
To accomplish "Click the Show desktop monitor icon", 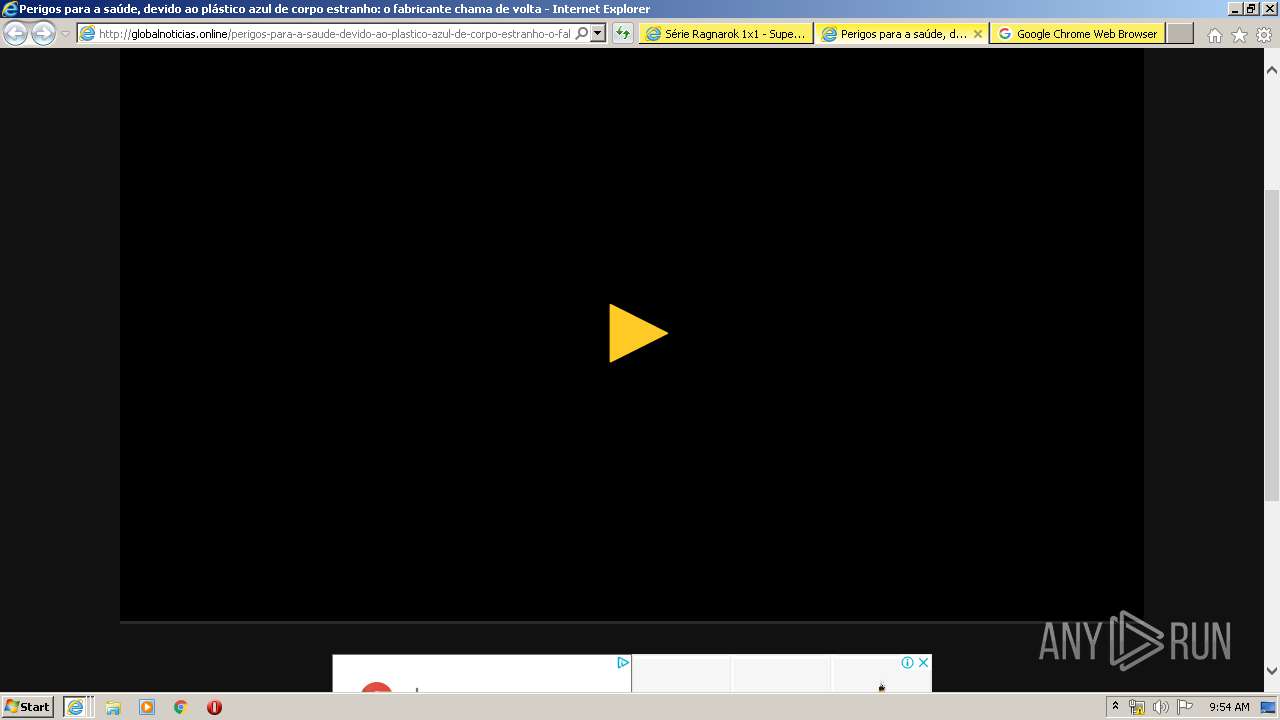I will [1268, 707].
